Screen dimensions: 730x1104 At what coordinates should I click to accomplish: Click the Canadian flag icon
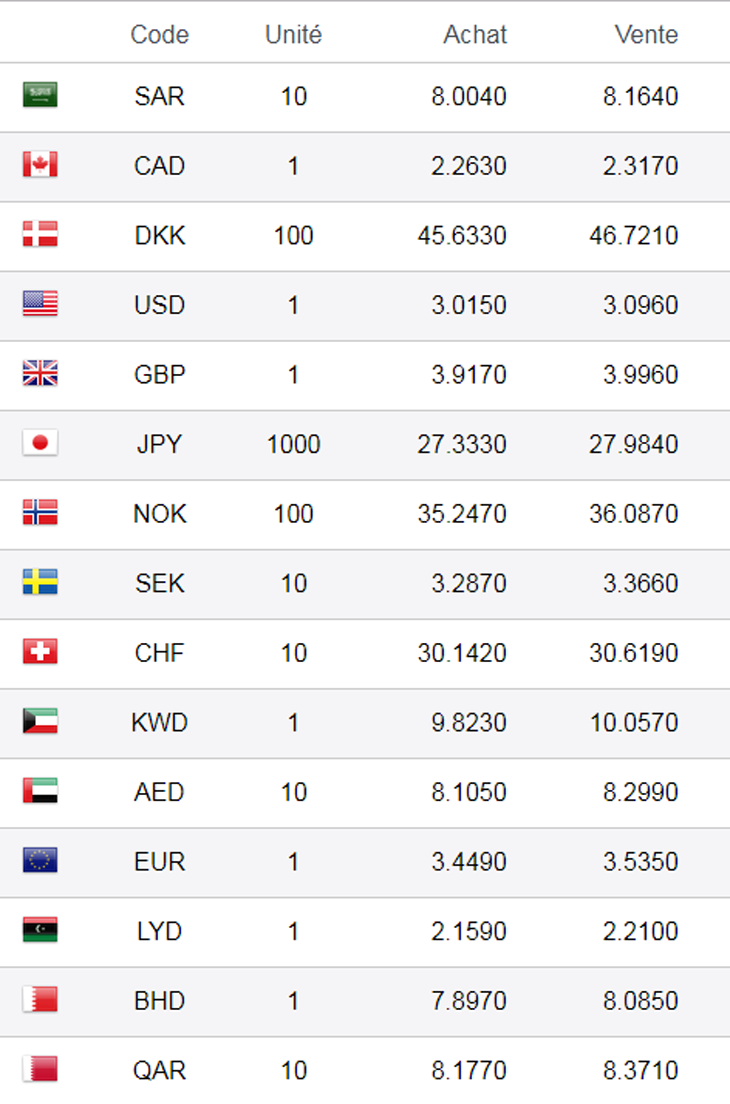click(40, 165)
